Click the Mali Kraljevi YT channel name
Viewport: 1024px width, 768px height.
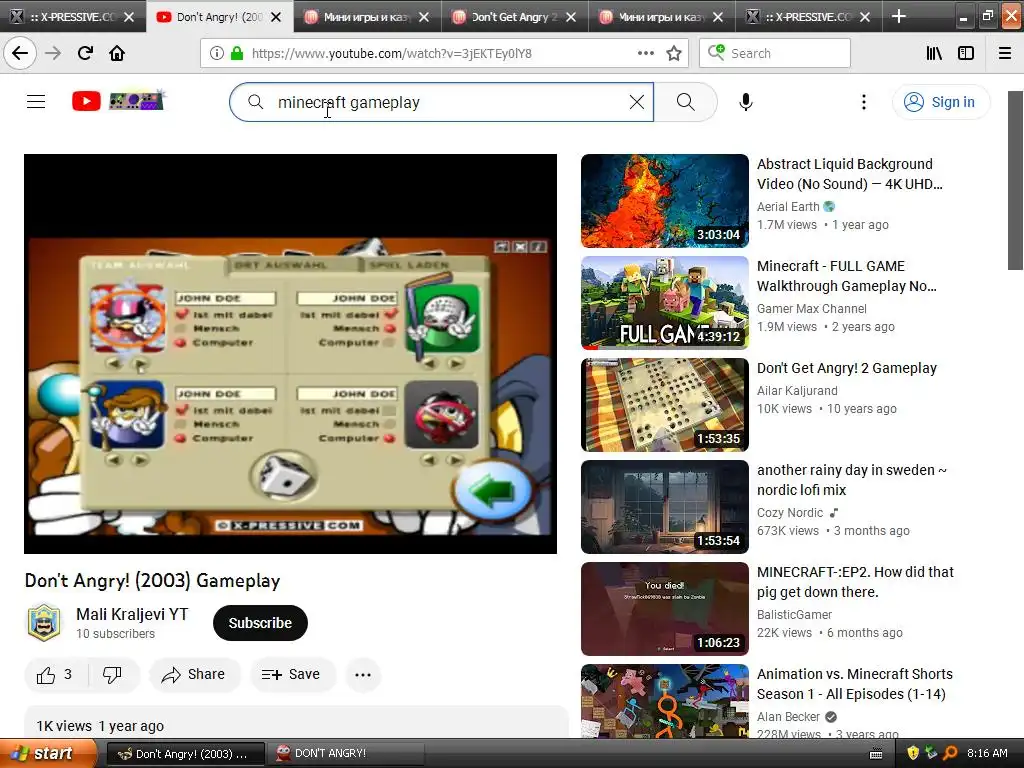pyautogui.click(x=132, y=615)
